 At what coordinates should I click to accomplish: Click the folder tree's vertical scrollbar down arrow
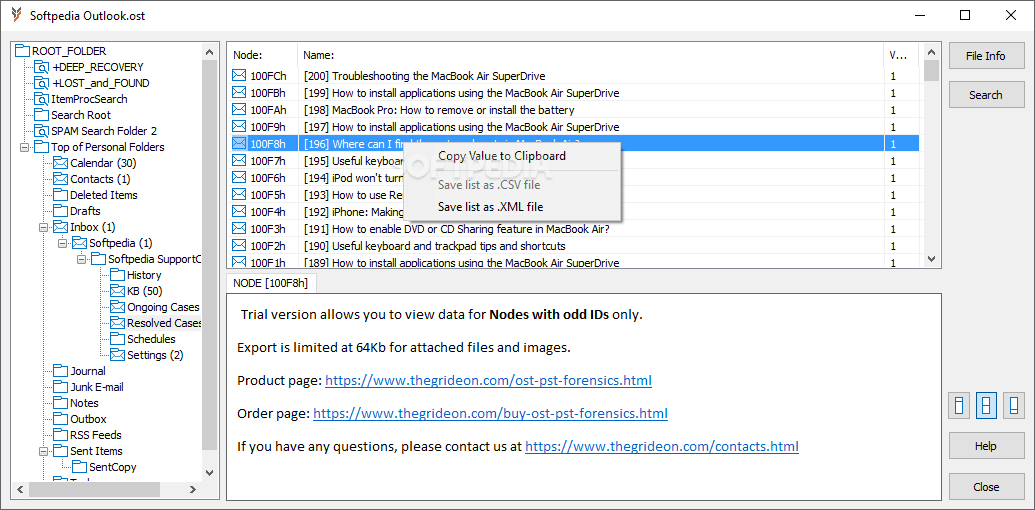[x=209, y=472]
